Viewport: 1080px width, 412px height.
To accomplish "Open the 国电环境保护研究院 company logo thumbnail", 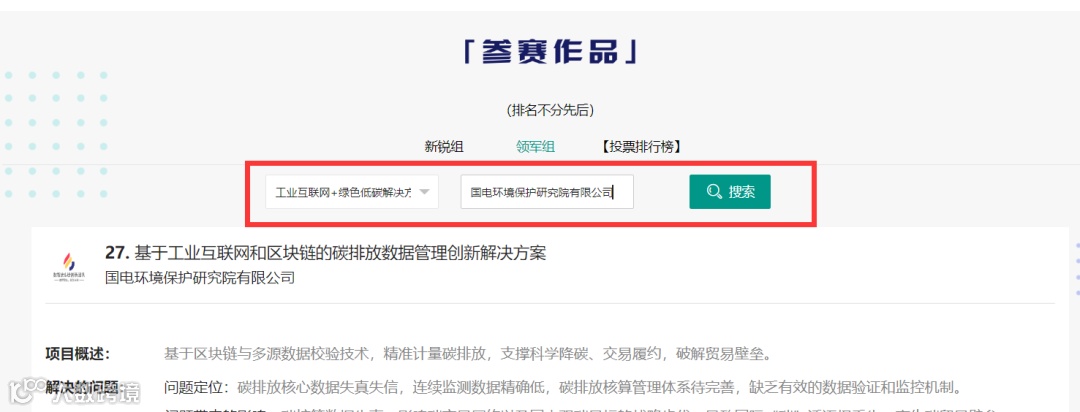I will point(69,266).
